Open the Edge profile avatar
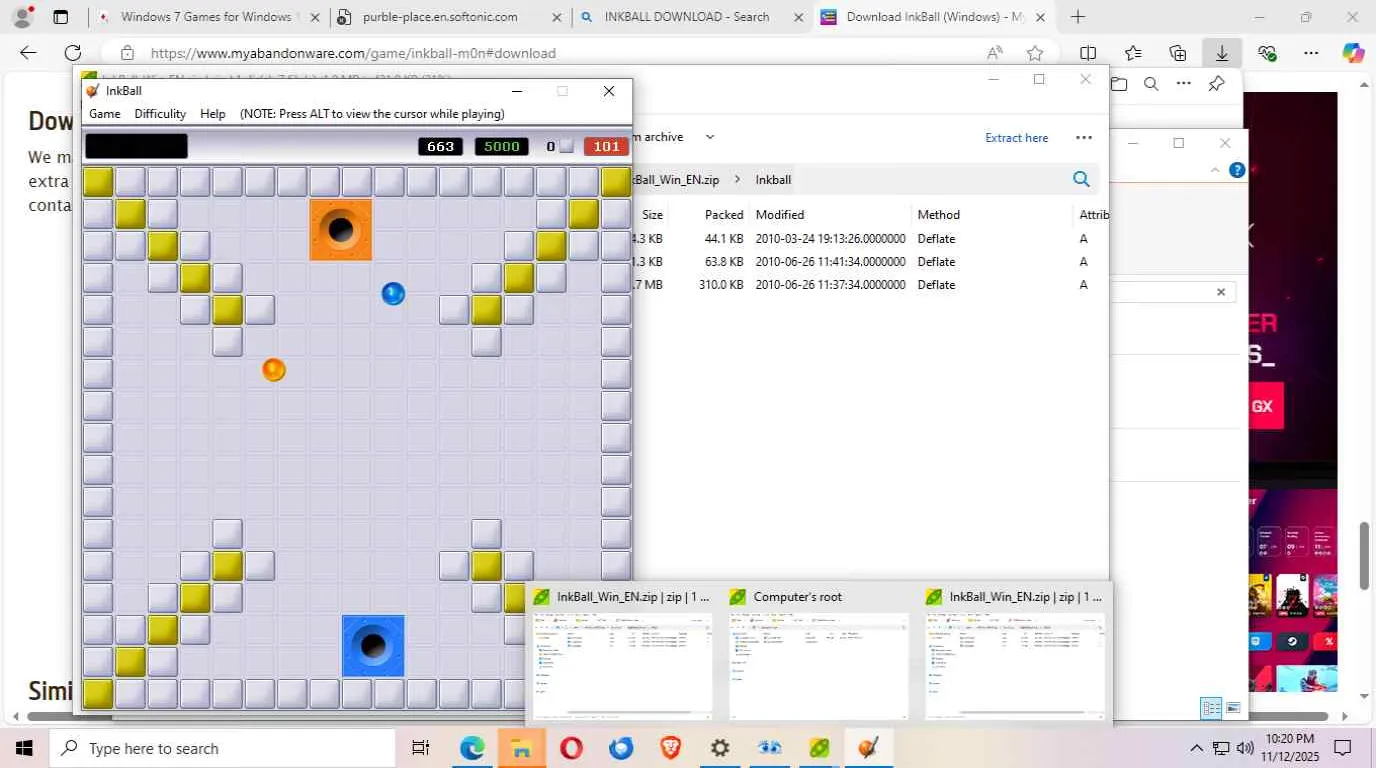The height and width of the screenshot is (768, 1376). click(22, 17)
